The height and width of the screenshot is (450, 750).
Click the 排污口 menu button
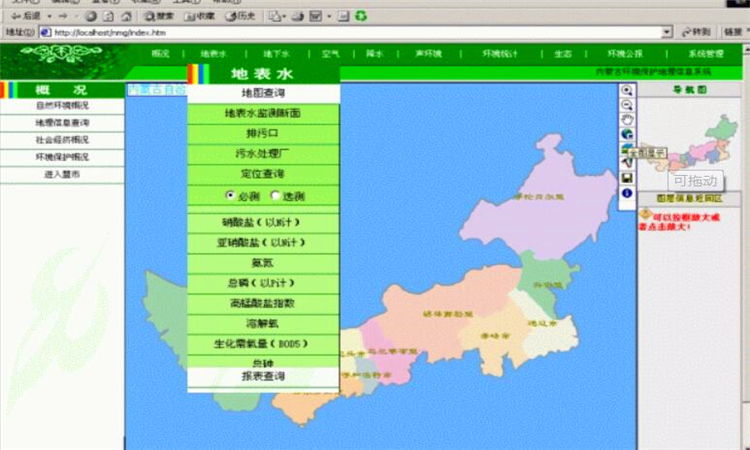[264, 134]
